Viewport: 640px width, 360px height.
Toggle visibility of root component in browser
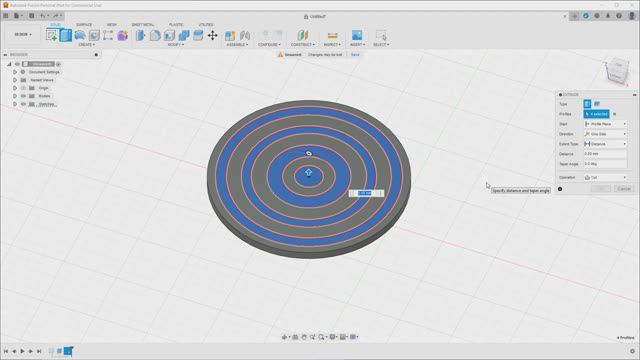(x=17, y=64)
